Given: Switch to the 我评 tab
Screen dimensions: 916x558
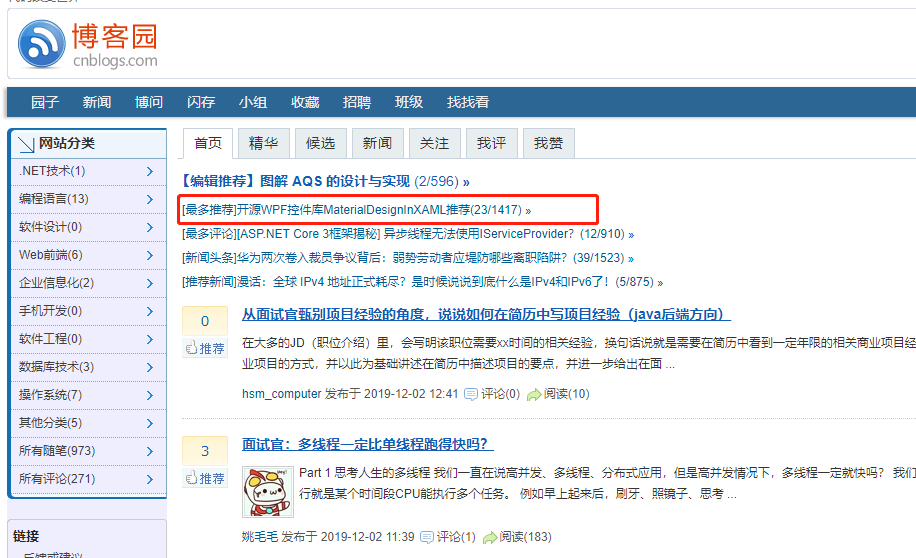Looking at the screenshot, I should click(491, 143).
